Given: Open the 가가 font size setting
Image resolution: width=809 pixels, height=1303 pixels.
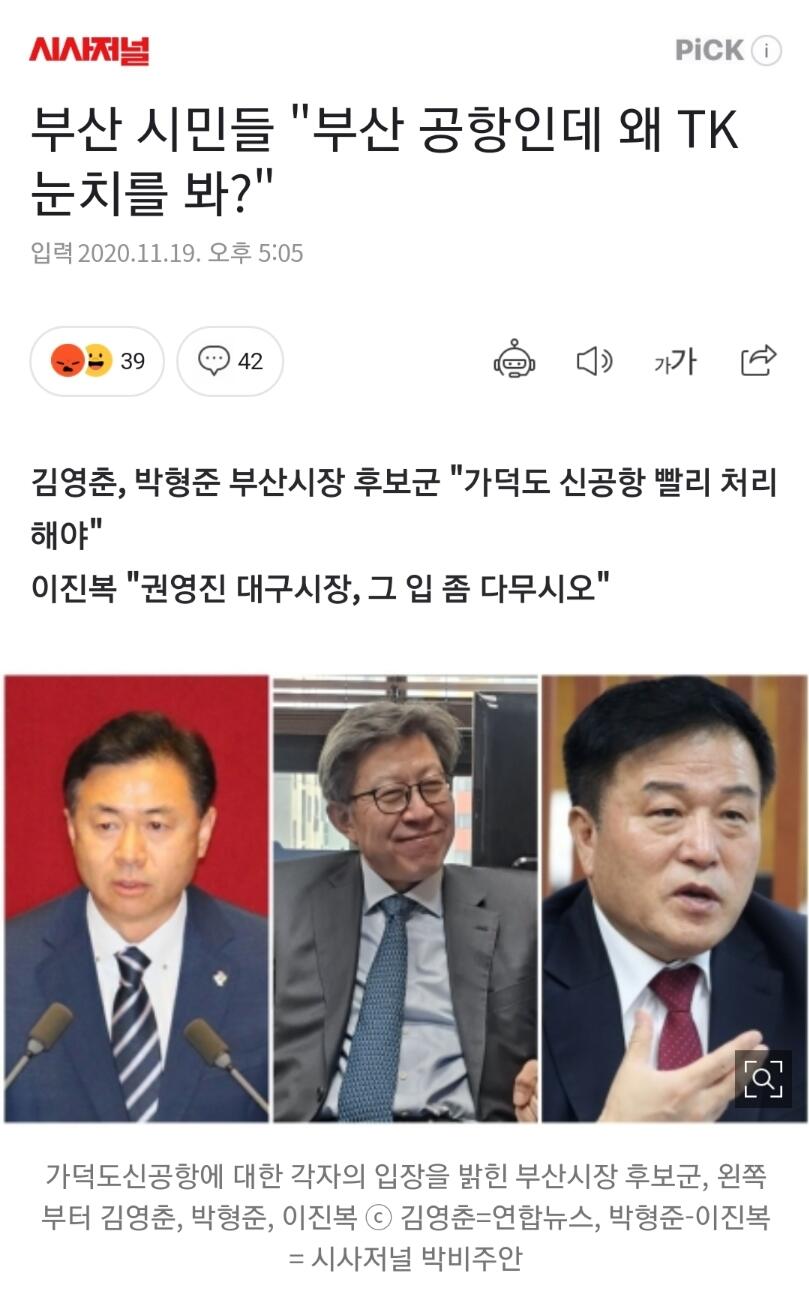Looking at the screenshot, I should coord(676,362).
